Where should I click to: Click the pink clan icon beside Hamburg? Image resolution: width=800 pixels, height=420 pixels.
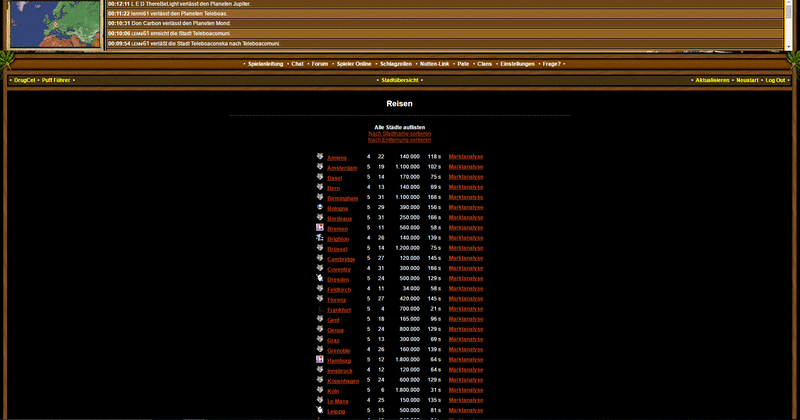tap(320, 359)
